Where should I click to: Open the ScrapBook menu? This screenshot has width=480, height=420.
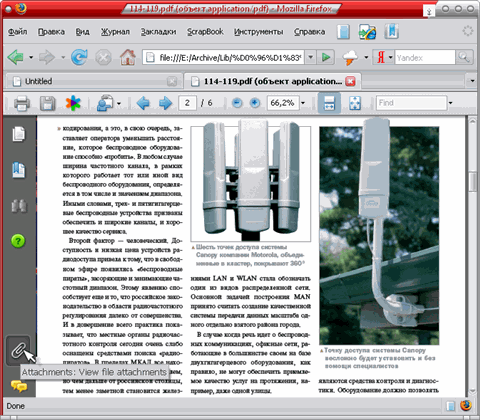(205, 32)
